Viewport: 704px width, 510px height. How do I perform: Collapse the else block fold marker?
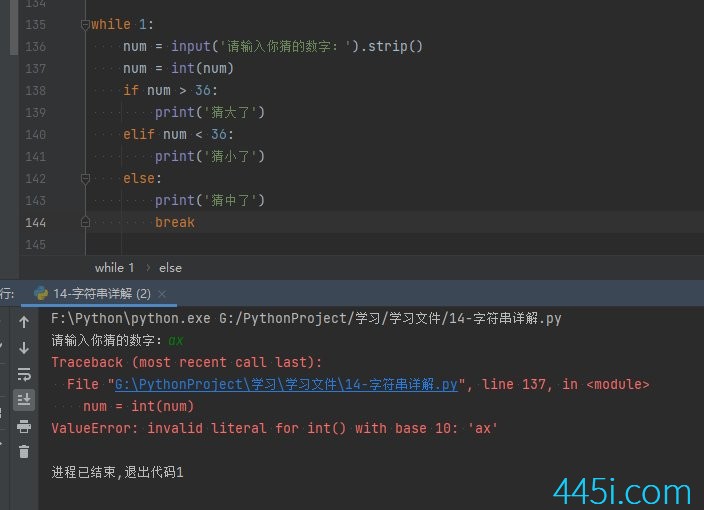click(85, 179)
